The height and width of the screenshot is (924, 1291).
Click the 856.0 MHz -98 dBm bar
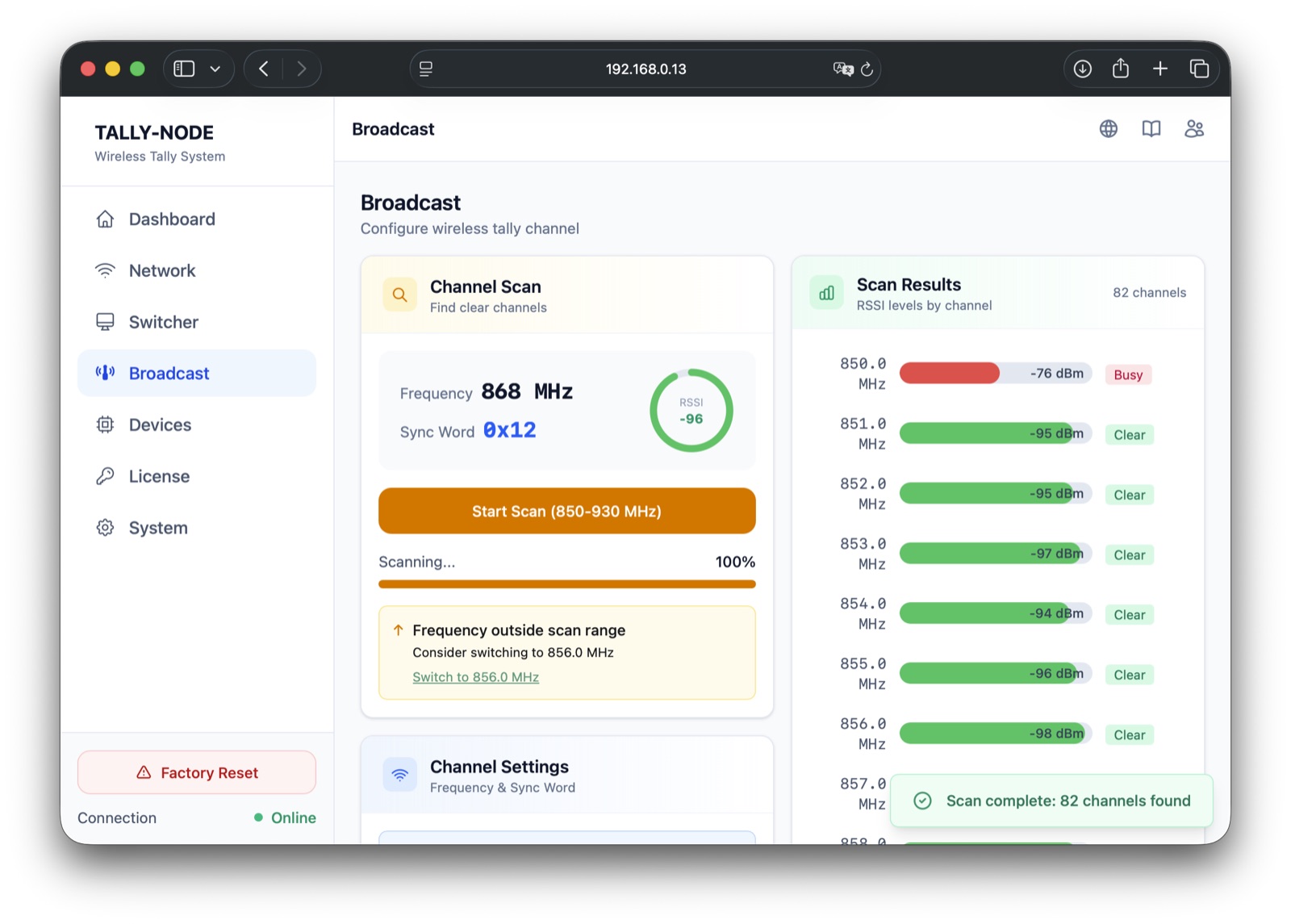pos(995,734)
